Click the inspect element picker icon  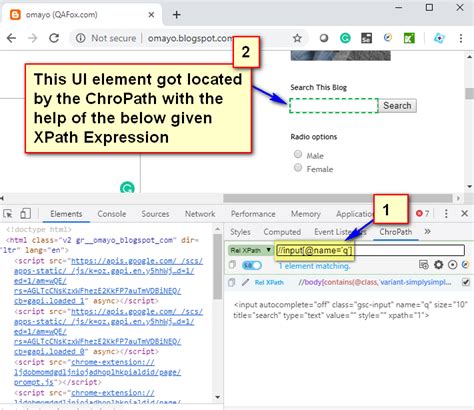click(8, 214)
